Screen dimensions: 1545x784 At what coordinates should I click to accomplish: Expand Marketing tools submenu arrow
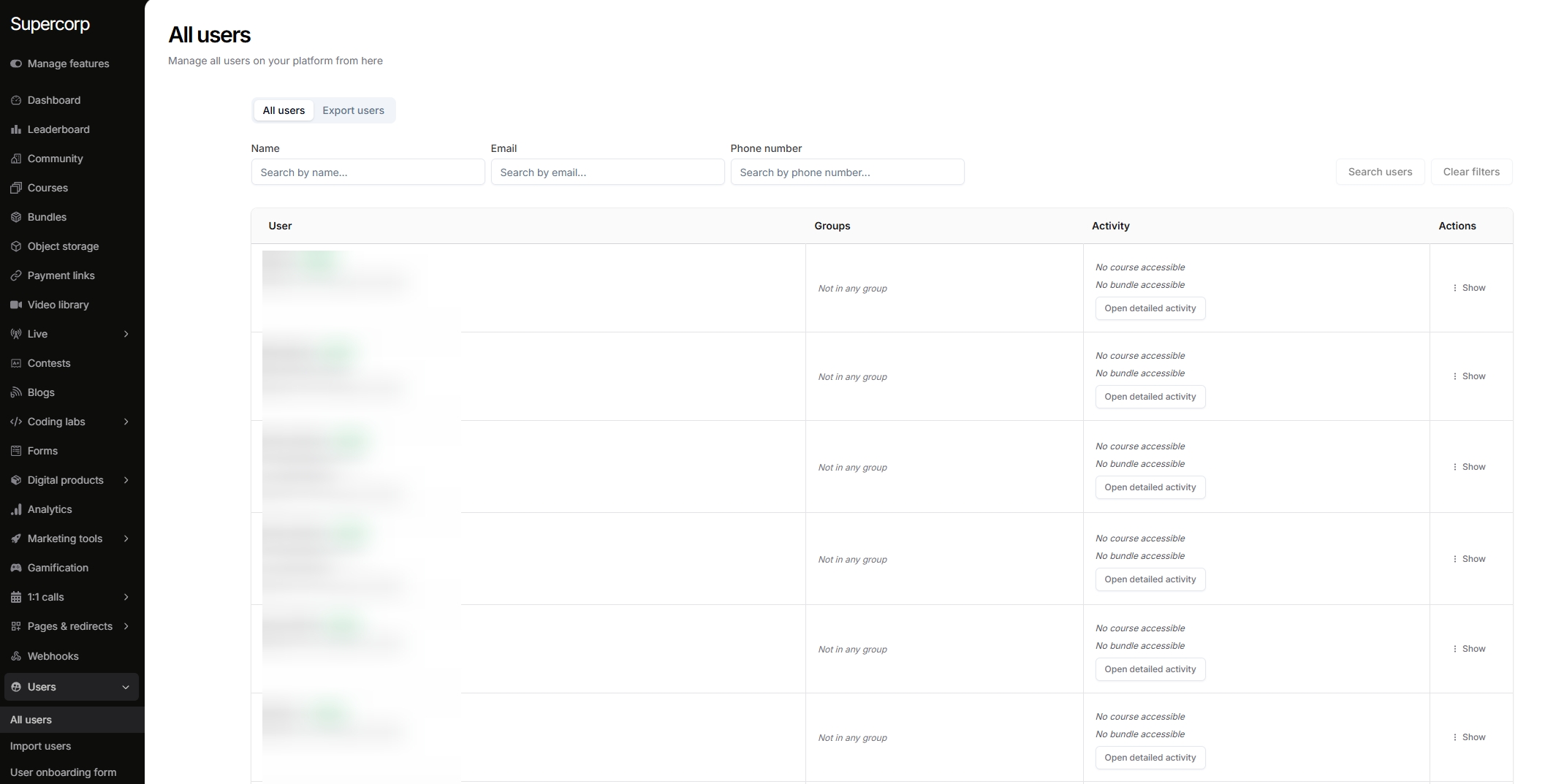coord(126,538)
